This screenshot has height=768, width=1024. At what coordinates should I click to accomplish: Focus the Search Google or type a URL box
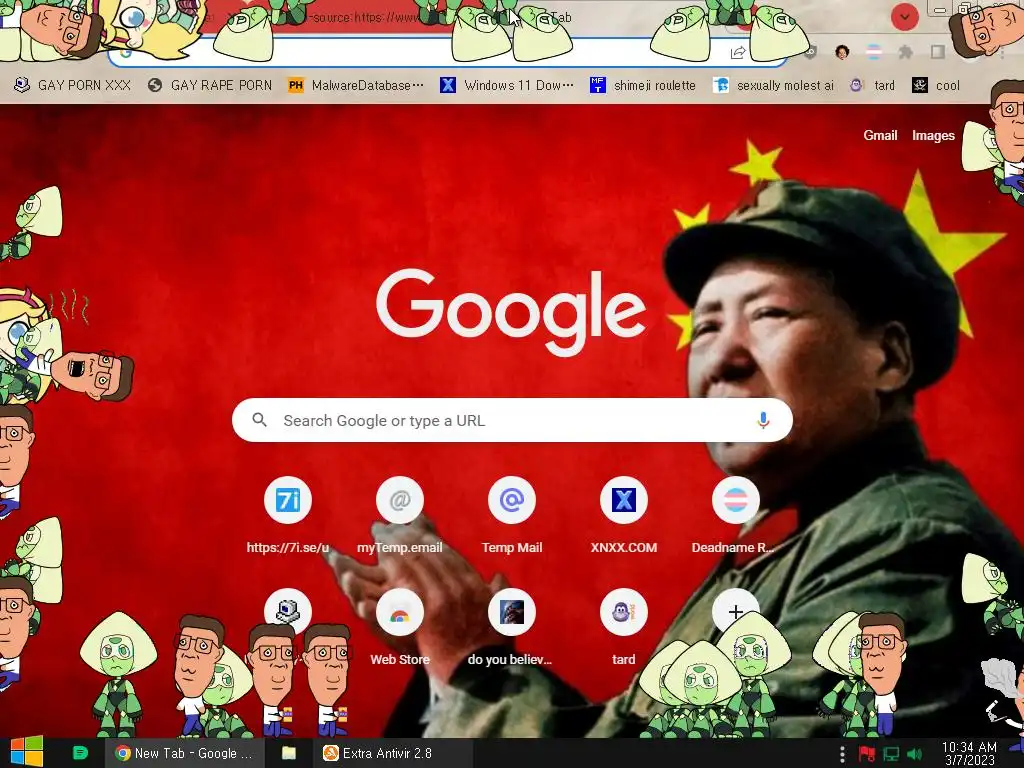(512, 420)
